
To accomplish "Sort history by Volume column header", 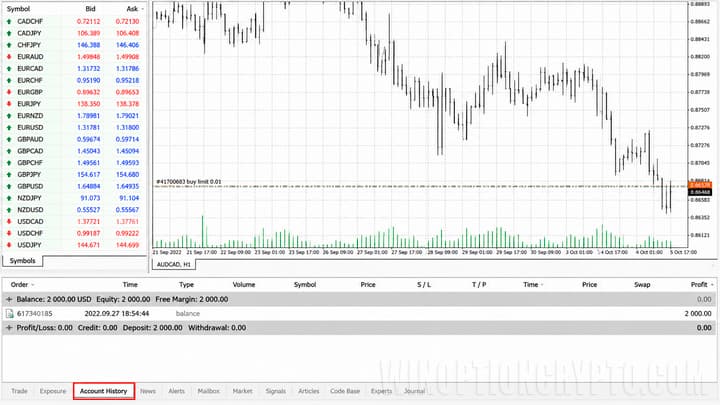I will pyautogui.click(x=244, y=285).
